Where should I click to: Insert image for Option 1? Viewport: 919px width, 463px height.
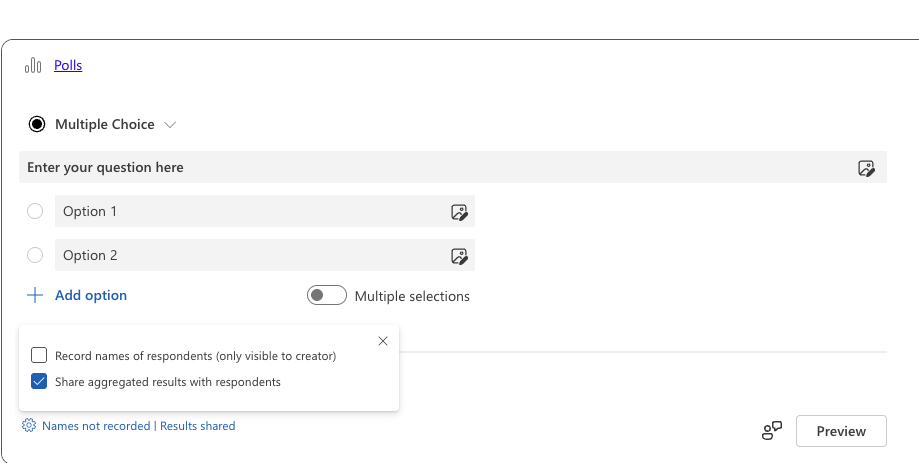tap(459, 212)
